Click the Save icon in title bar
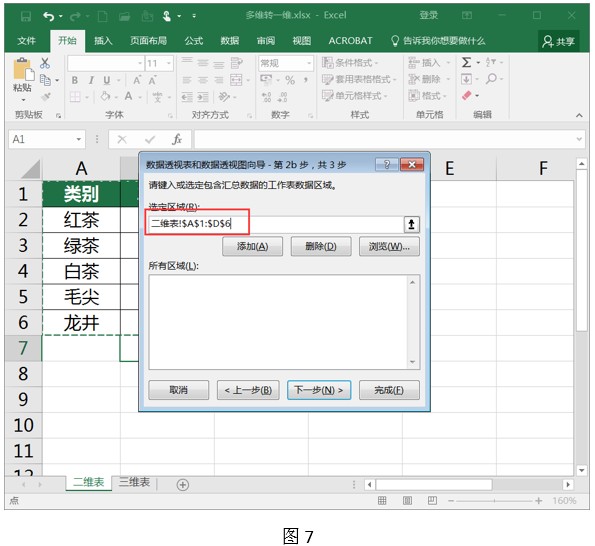 point(26,16)
